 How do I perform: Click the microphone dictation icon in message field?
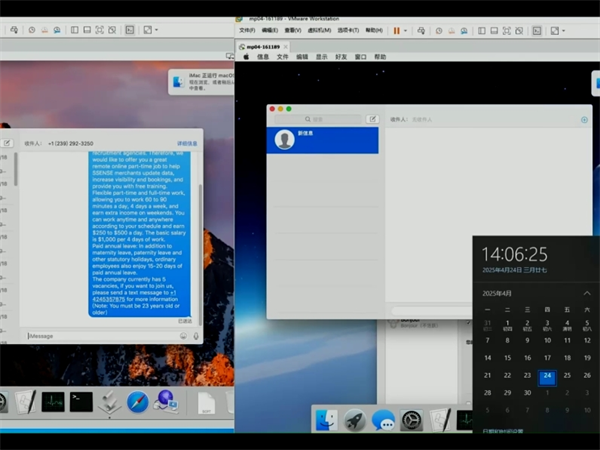[194, 336]
